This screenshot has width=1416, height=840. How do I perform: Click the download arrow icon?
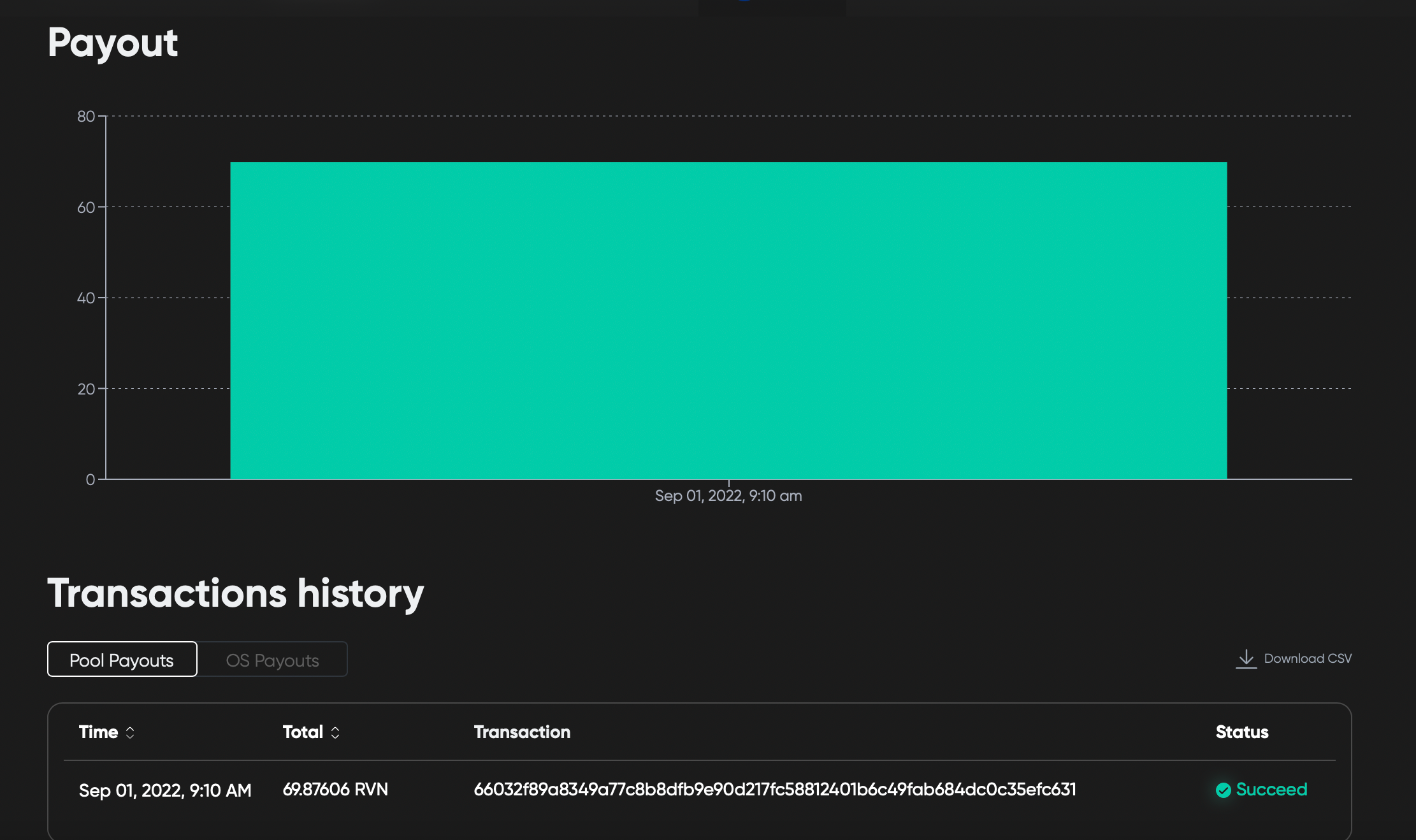pos(1246,658)
